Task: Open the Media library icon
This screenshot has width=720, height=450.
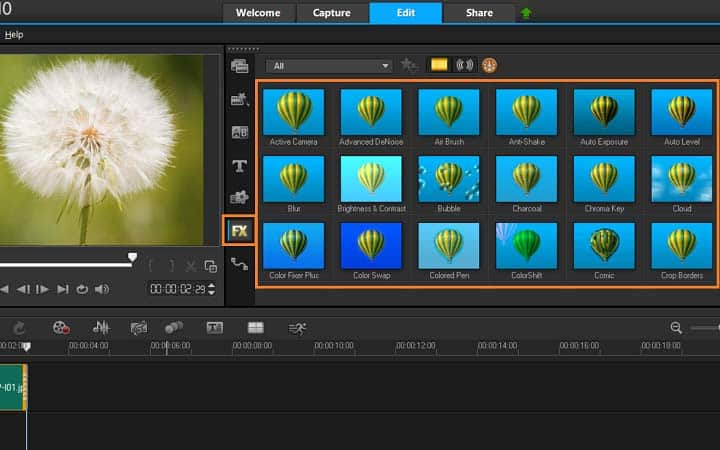Action: coord(239,67)
